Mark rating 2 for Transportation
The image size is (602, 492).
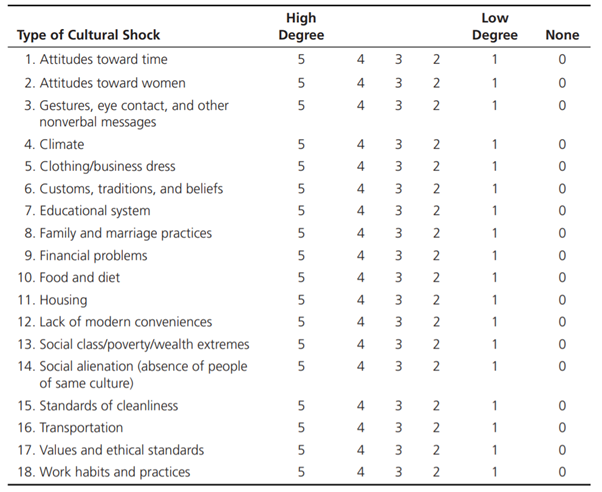(436, 428)
